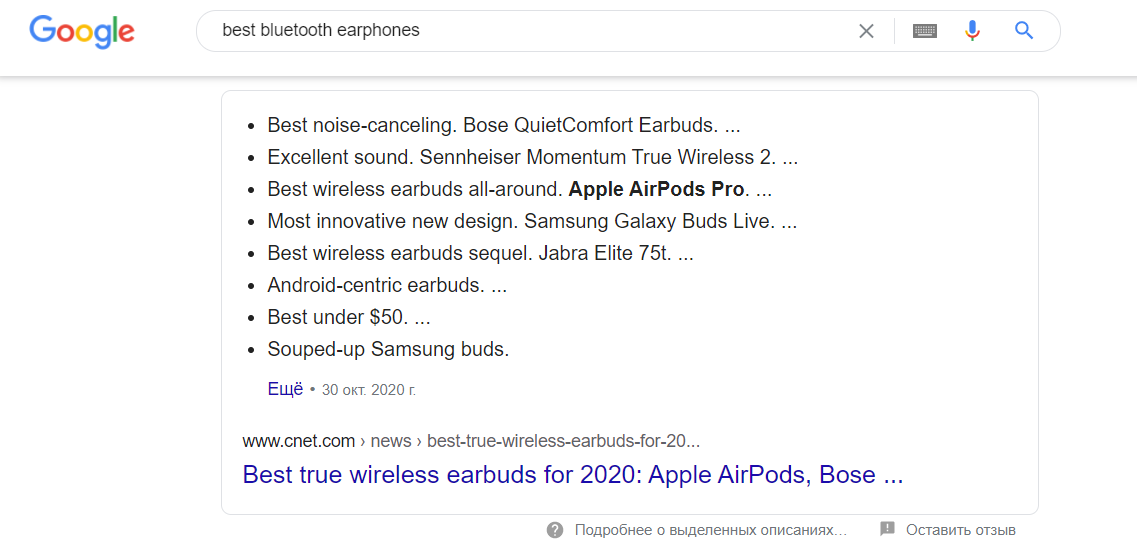
Task: Click the 'Best under $50' list item
Action: (x=349, y=317)
